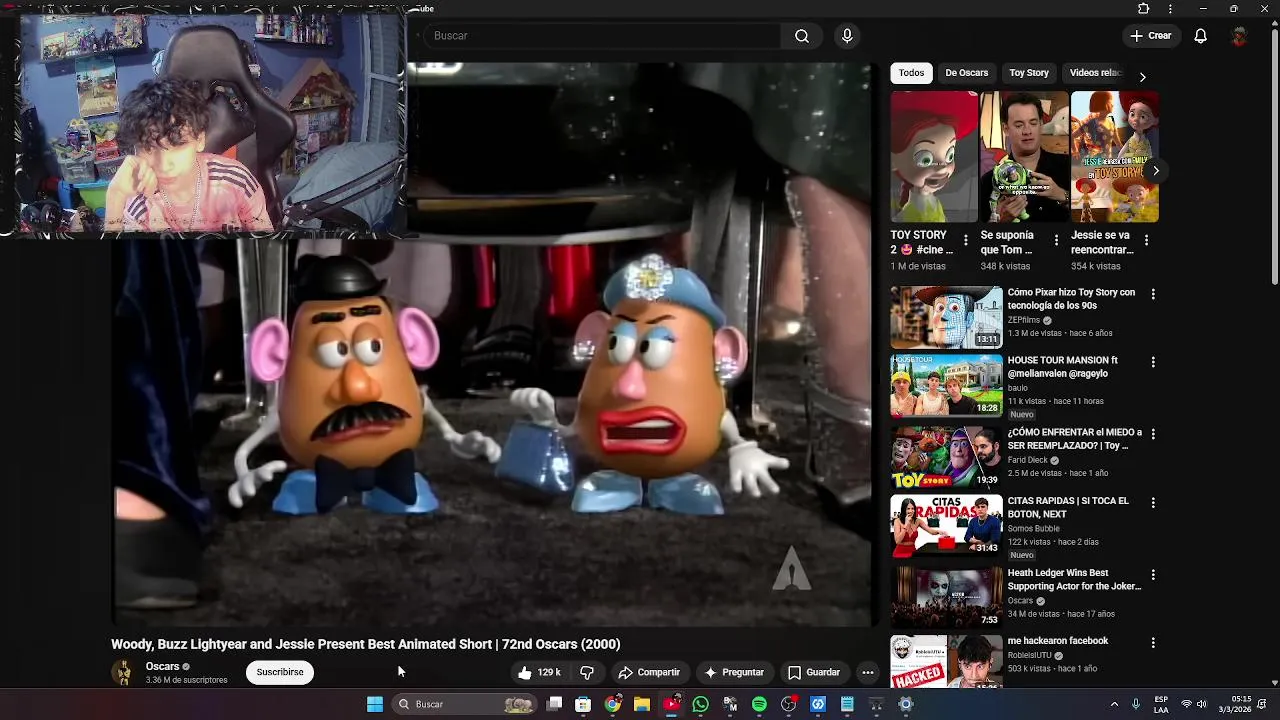Open 'Jessie se va reencontrar' short thumbnail

(1115, 157)
